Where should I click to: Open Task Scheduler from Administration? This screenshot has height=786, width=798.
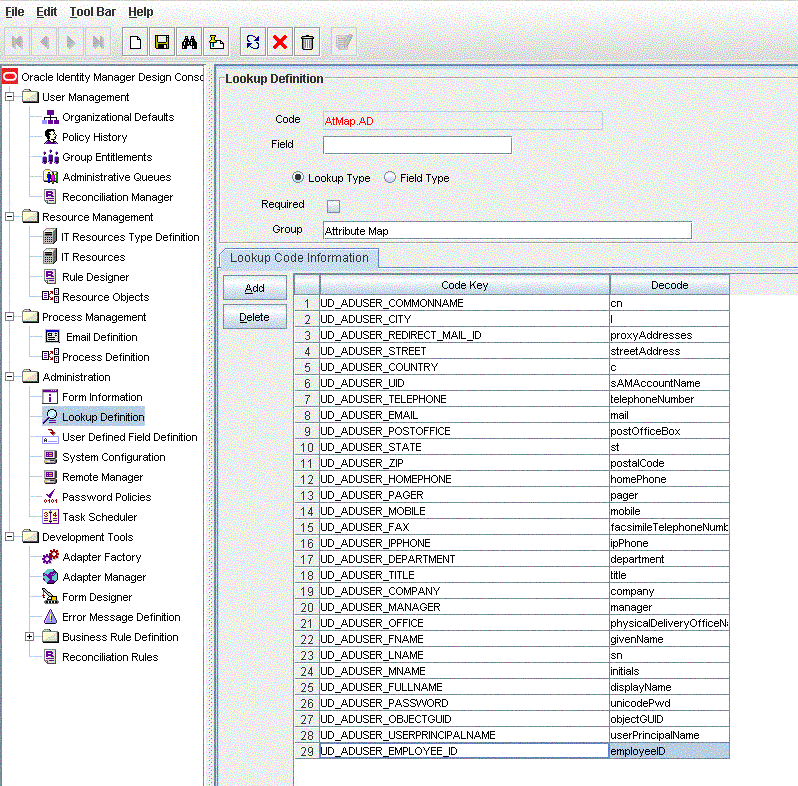[99, 517]
